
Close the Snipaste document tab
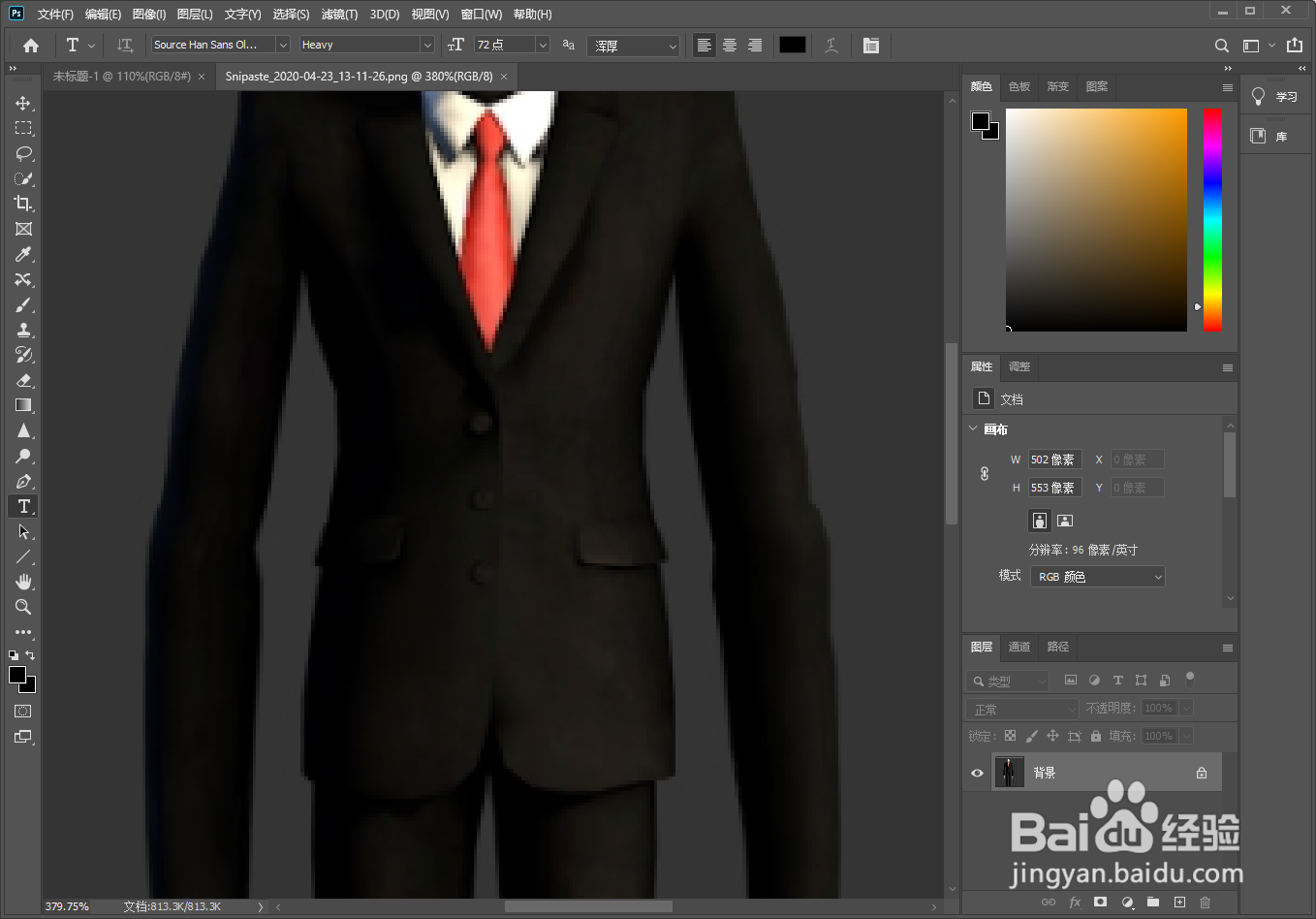pos(504,77)
